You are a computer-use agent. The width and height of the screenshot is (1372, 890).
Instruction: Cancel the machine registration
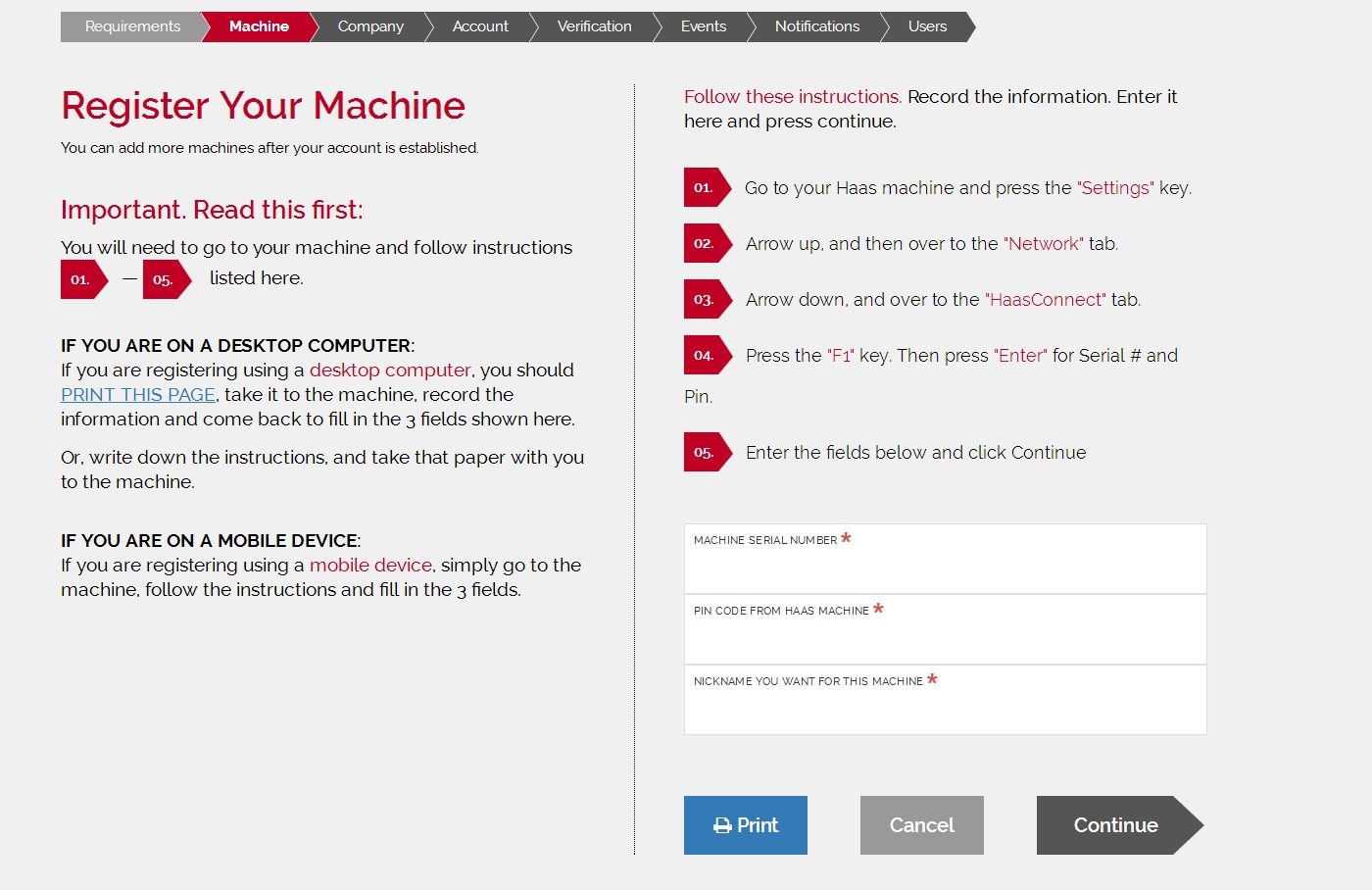[x=922, y=825]
